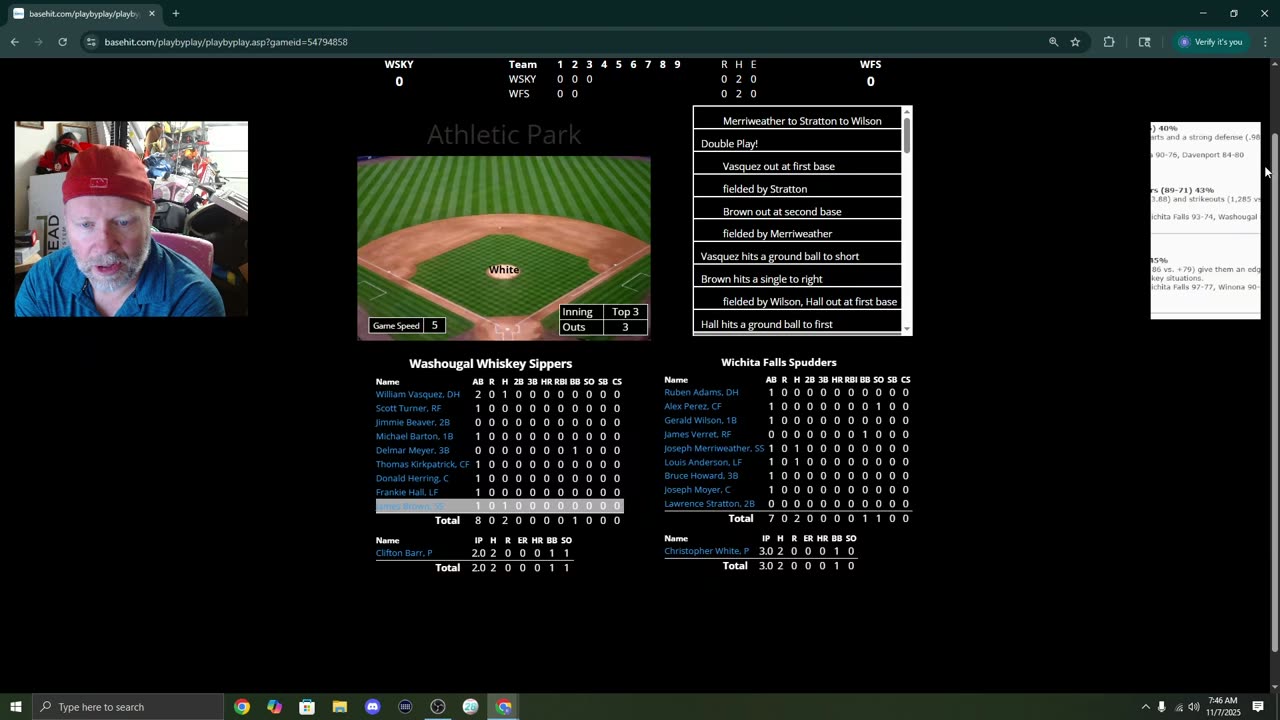Open player Gerald Wilson, 1B
1280x720 pixels.
coord(700,420)
